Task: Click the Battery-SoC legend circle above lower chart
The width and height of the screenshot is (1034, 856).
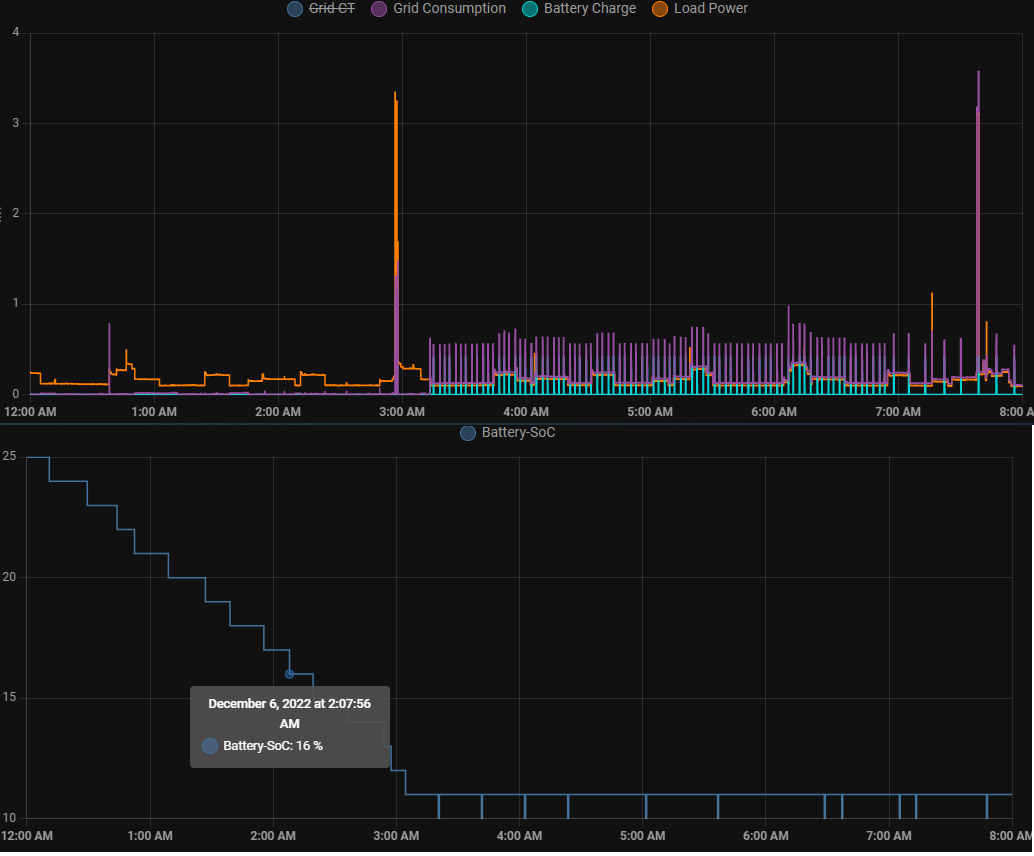Action: 468,433
